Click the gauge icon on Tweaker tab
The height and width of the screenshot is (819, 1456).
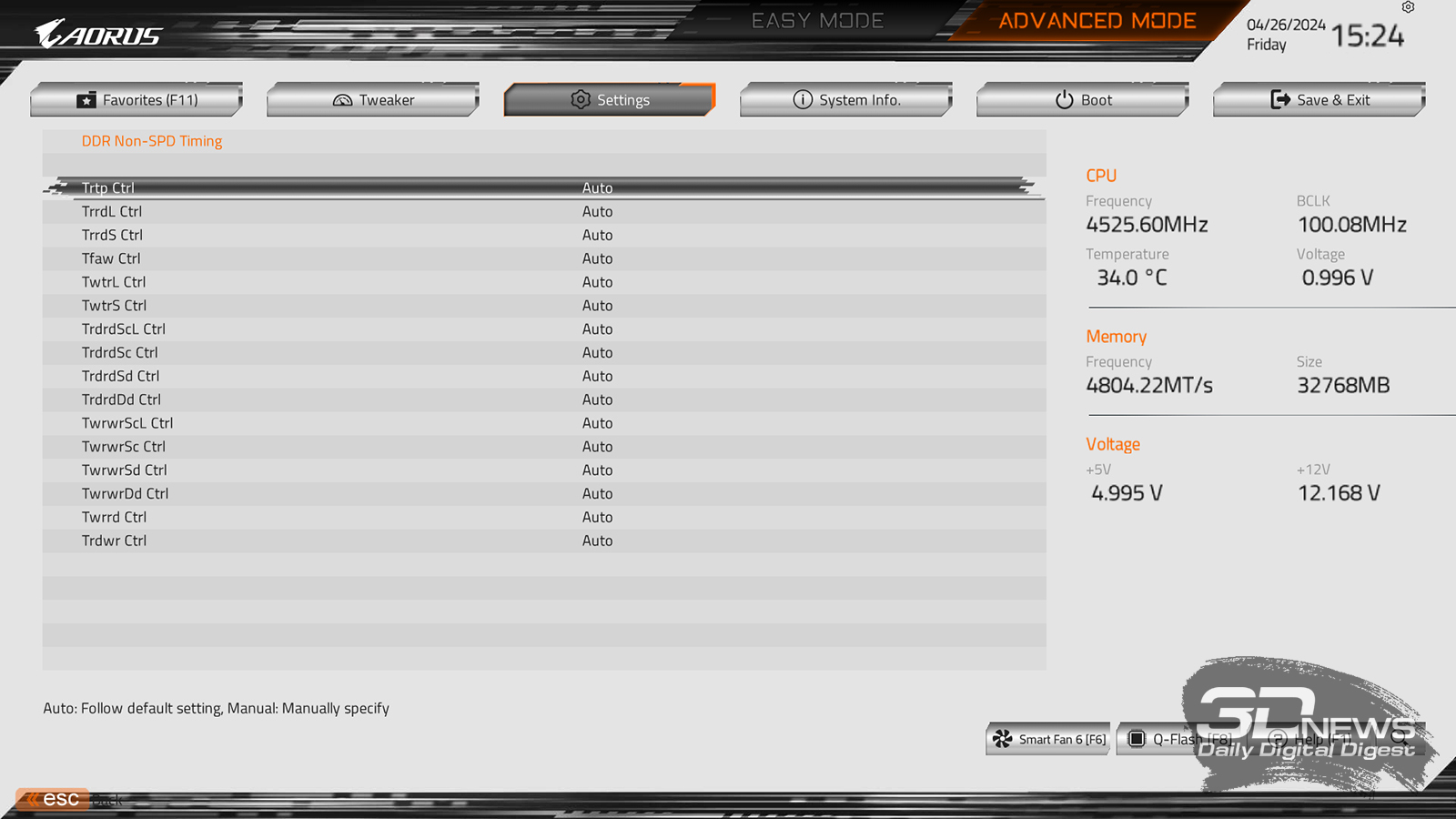342,100
